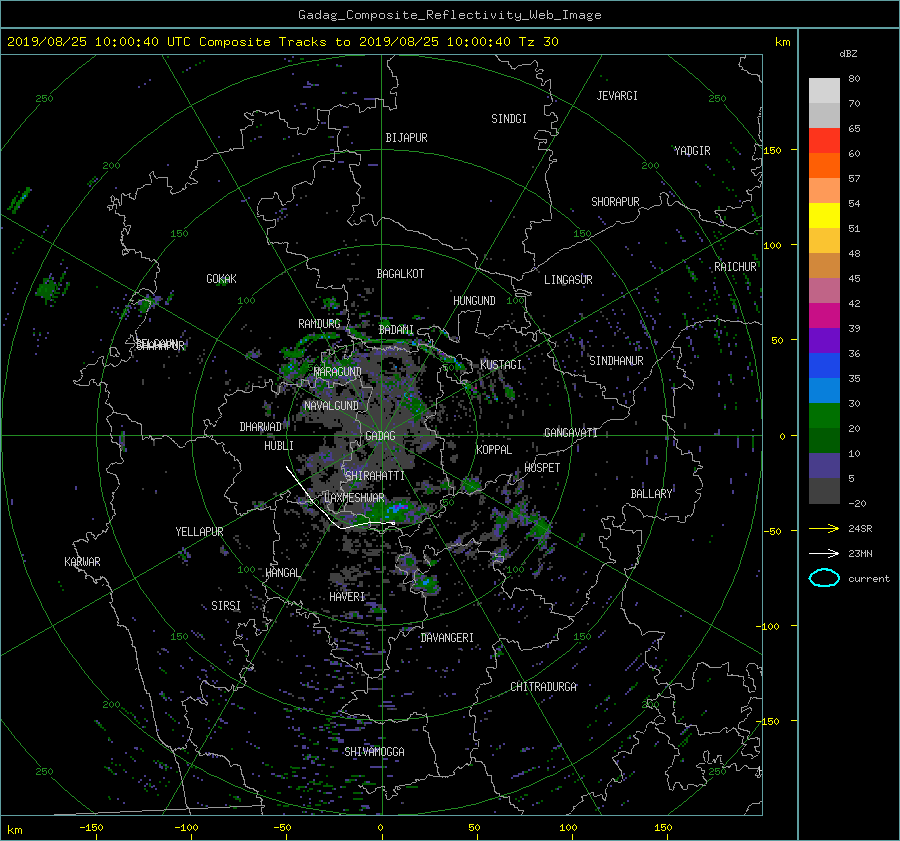Screen dimensions: 900x841
Task: Pick the dark gray -20 to 5 dBZ band
Action: pyautogui.click(x=824, y=491)
